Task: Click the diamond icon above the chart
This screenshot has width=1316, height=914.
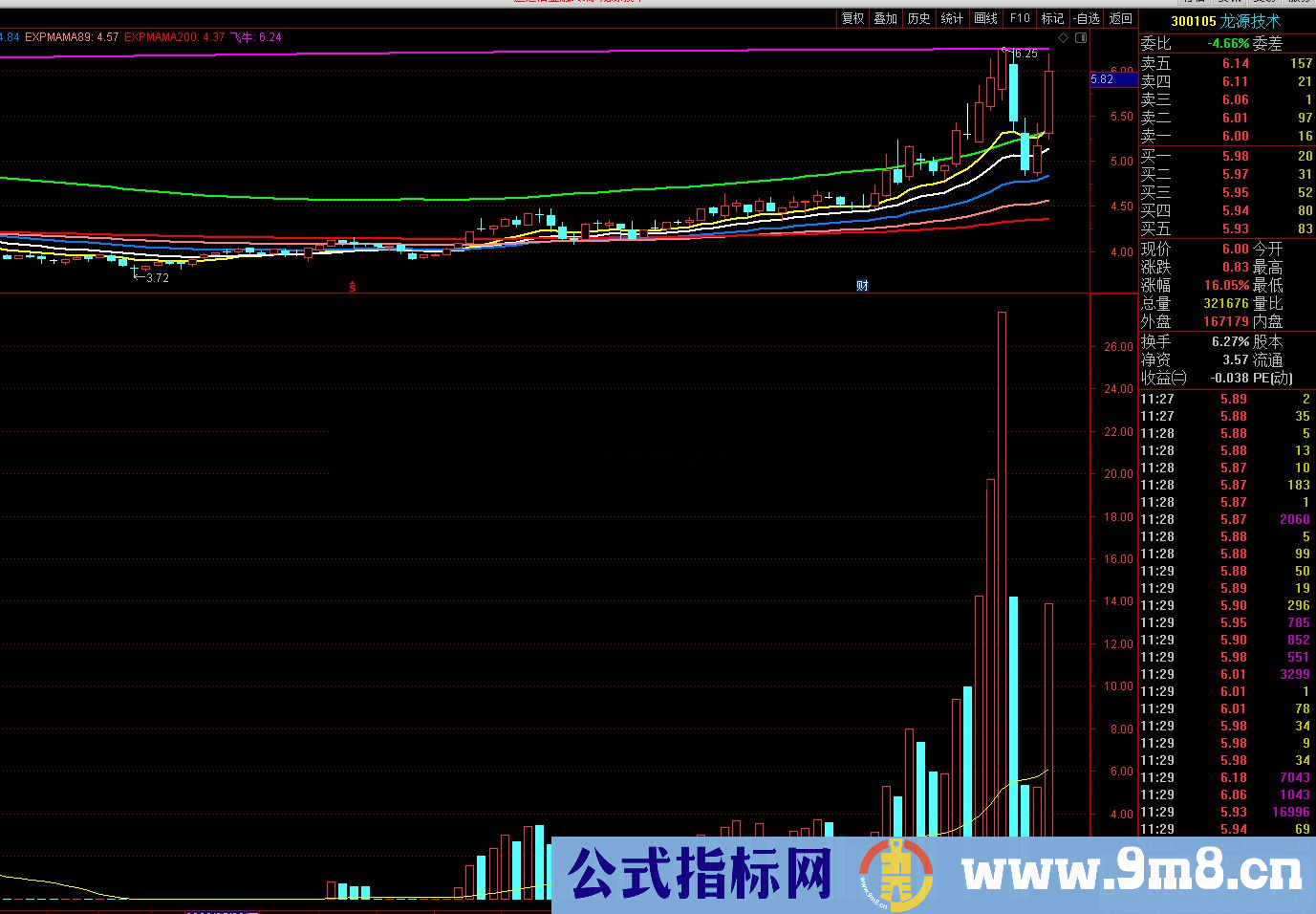Action: point(1064,38)
